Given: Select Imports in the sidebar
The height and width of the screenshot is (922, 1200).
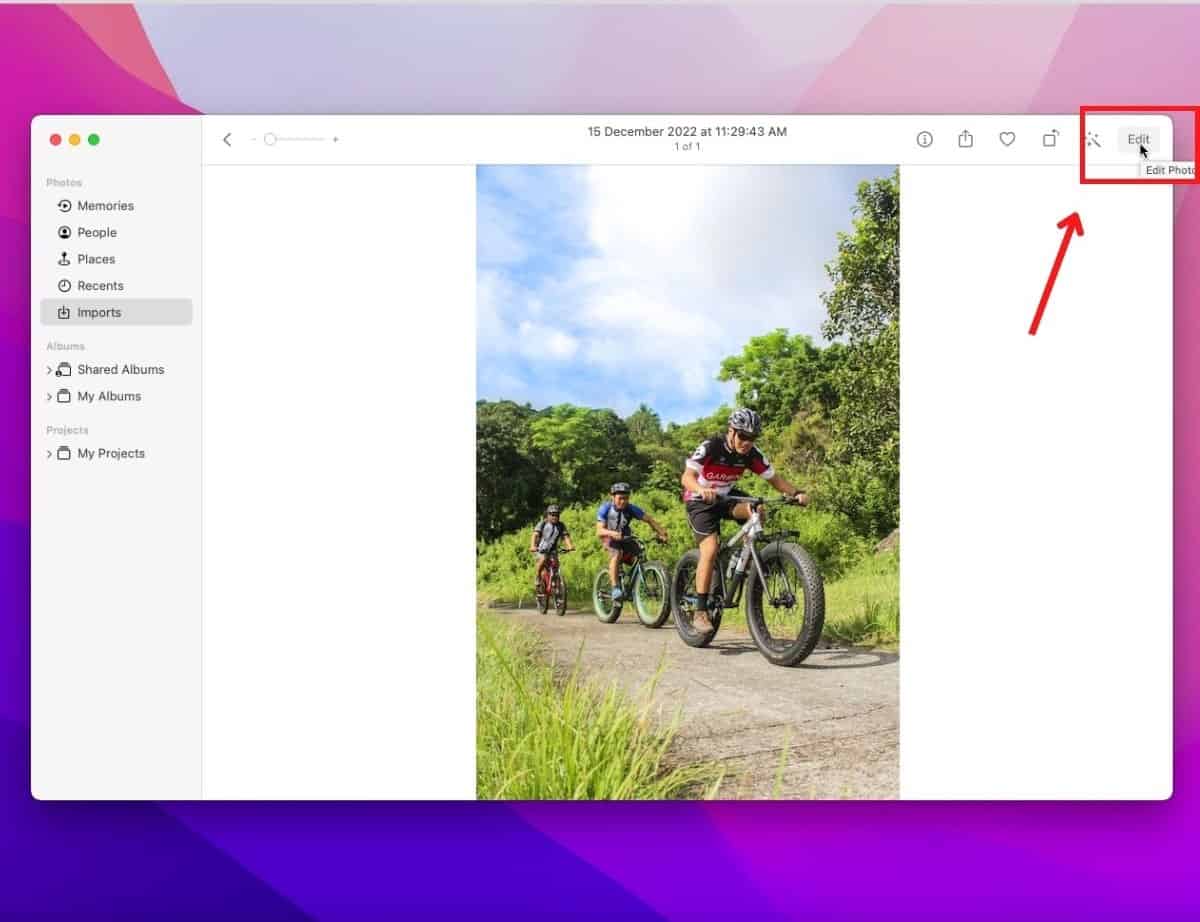Looking at the screenshot, I should pos(98,312).
